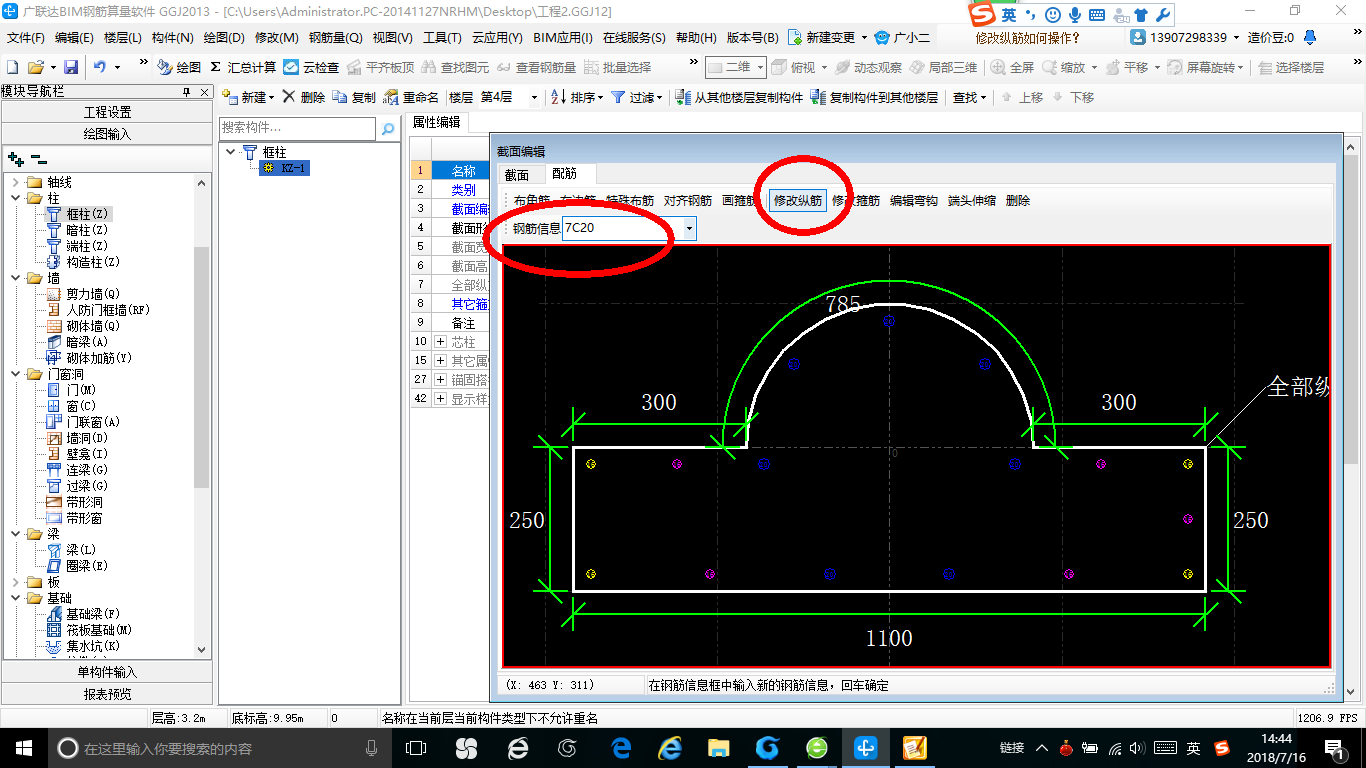The height and width of the screenshot is (768, 1366).
Task: Collapse the 墙 tree node
Action: (15, 278)
